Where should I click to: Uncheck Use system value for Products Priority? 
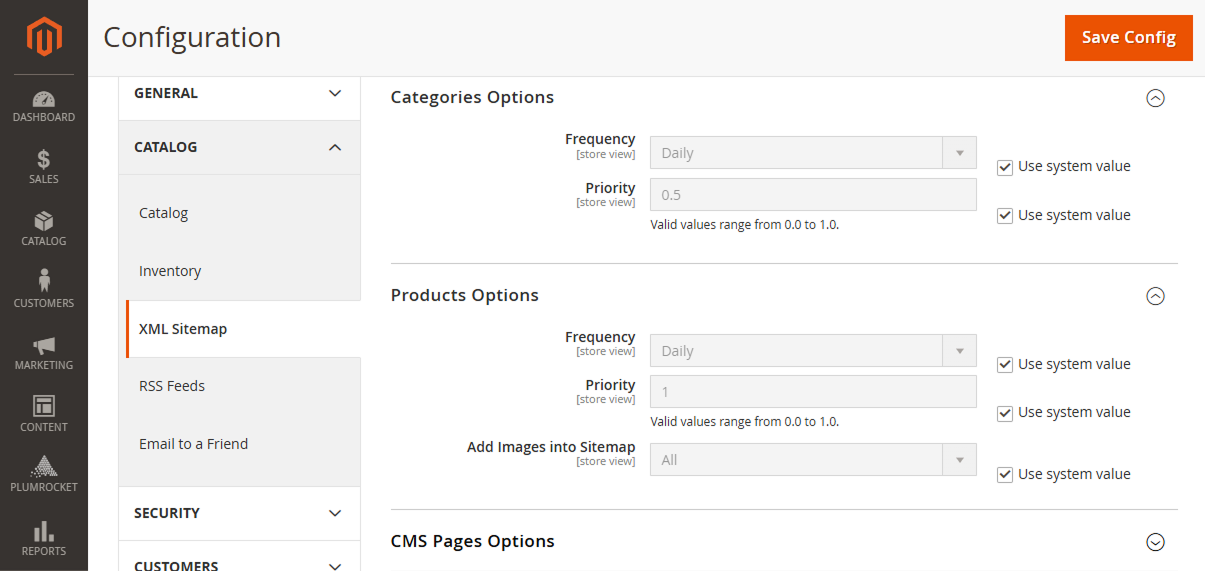pyautogui.click(x=1005, y=413)
